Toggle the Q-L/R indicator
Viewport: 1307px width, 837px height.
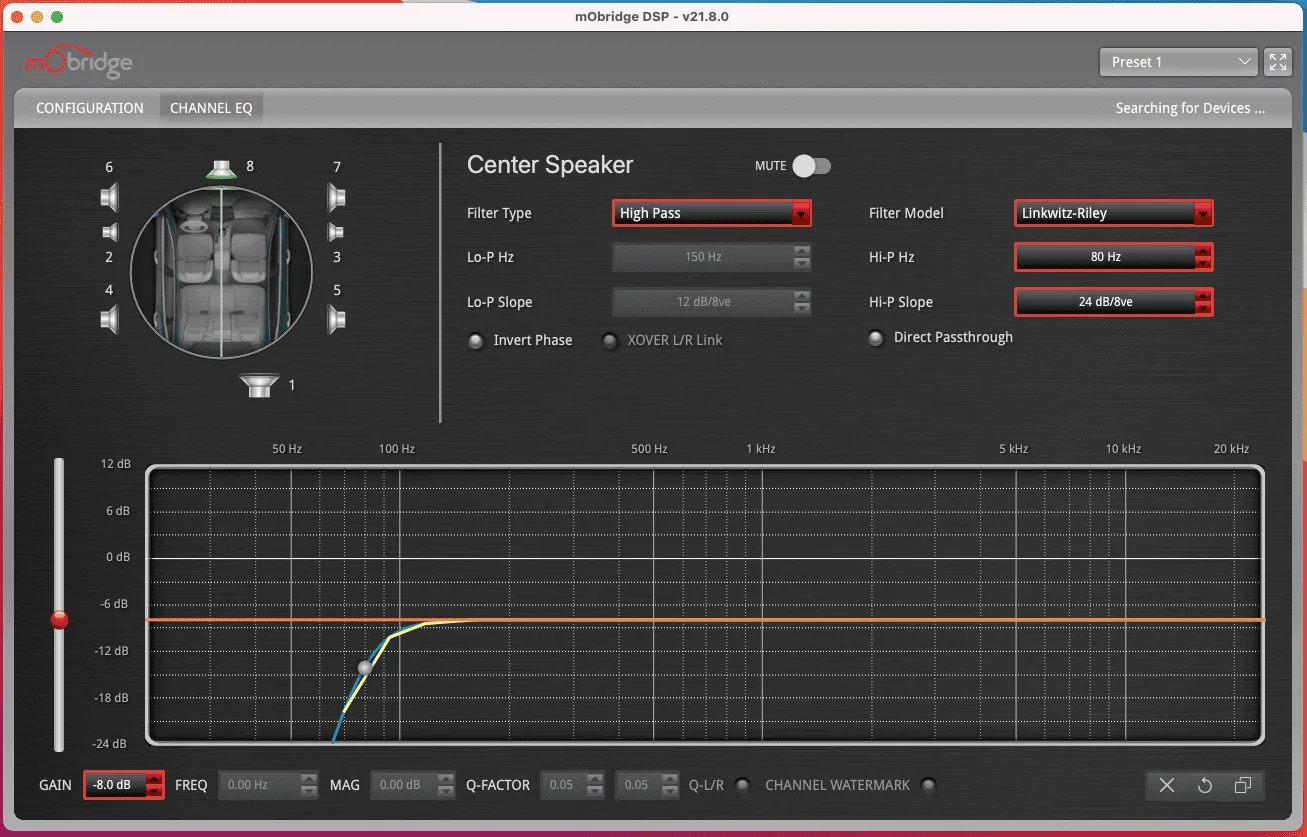point(742,785)
